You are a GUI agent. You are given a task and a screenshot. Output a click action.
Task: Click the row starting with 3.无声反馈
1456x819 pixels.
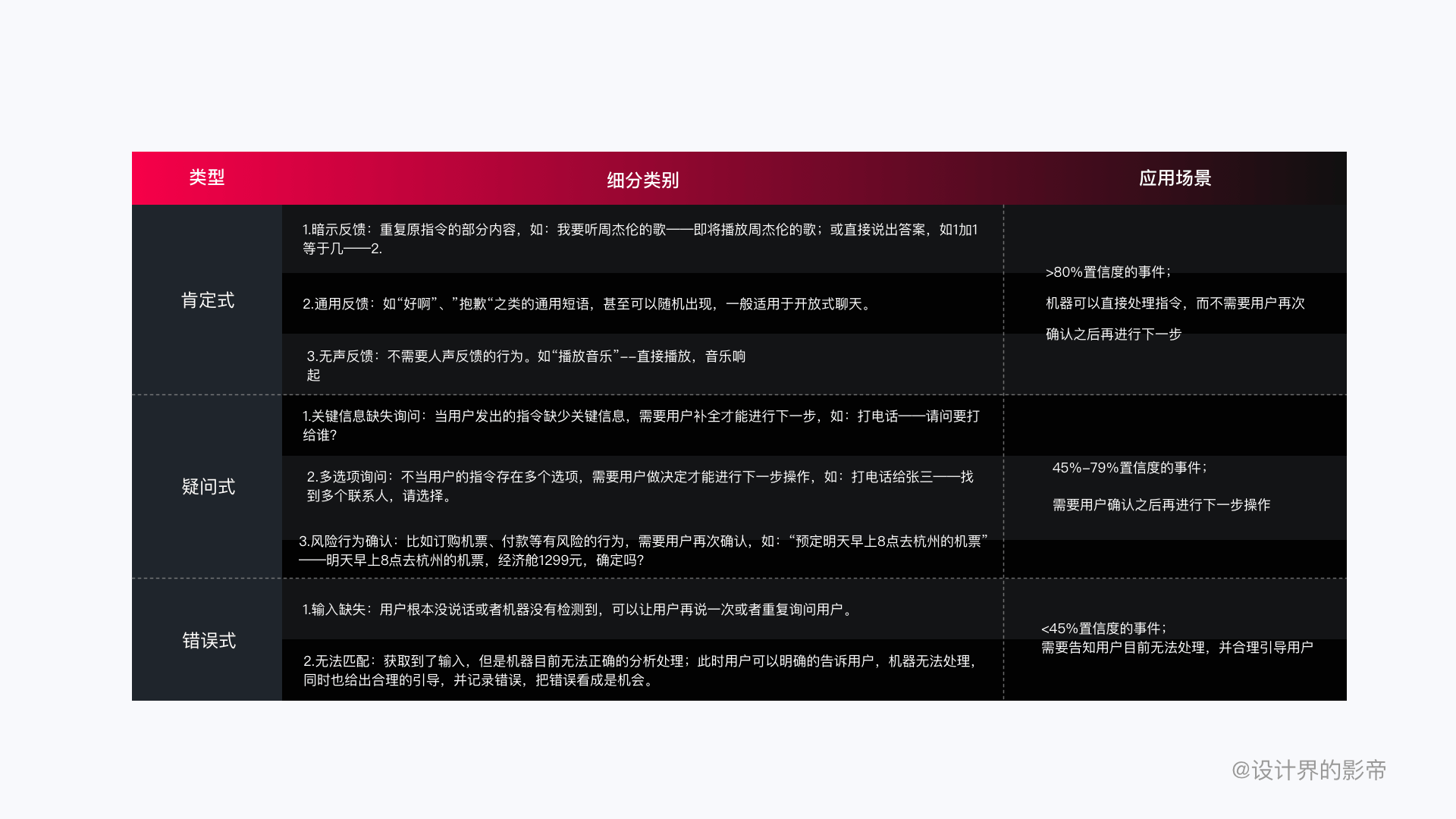pos(642,365)
